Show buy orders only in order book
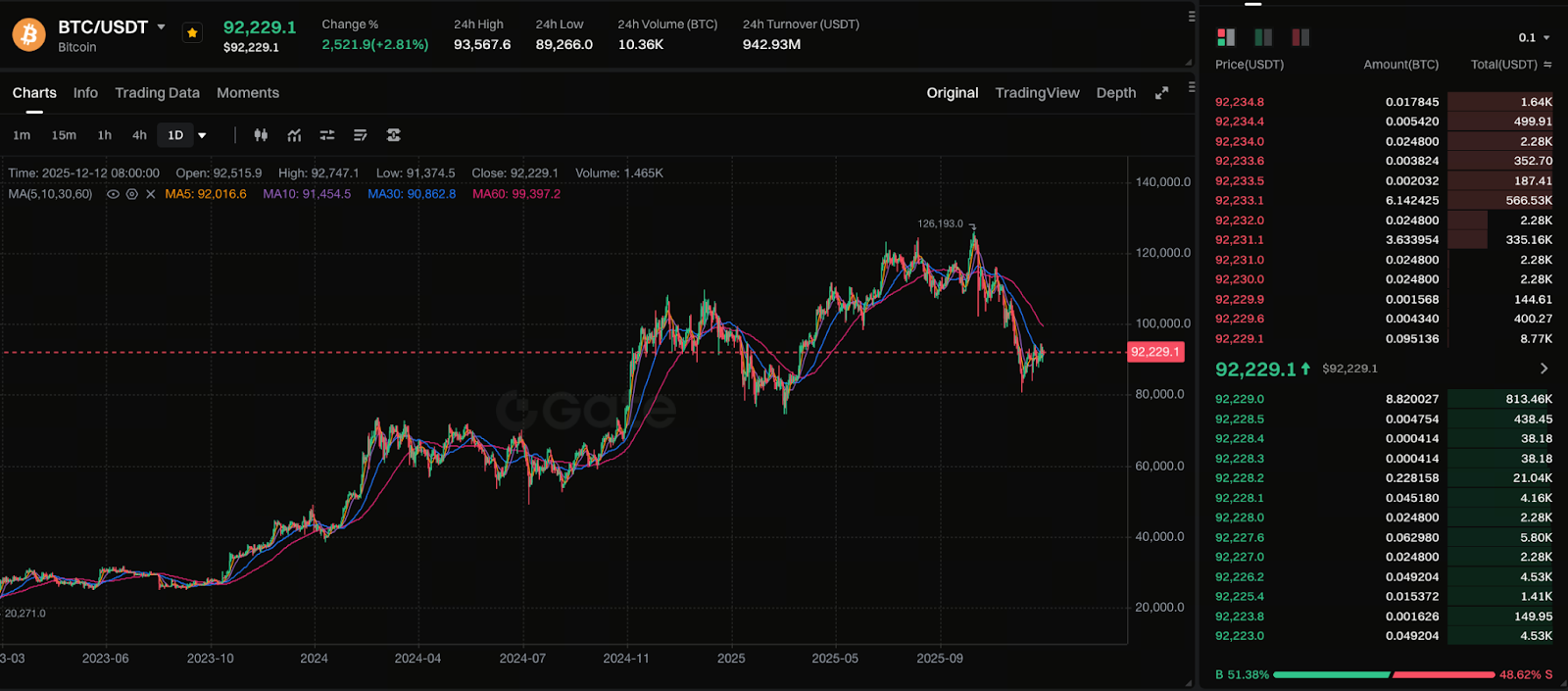This screenshot has height=691, width=1568. (1263, 37)
